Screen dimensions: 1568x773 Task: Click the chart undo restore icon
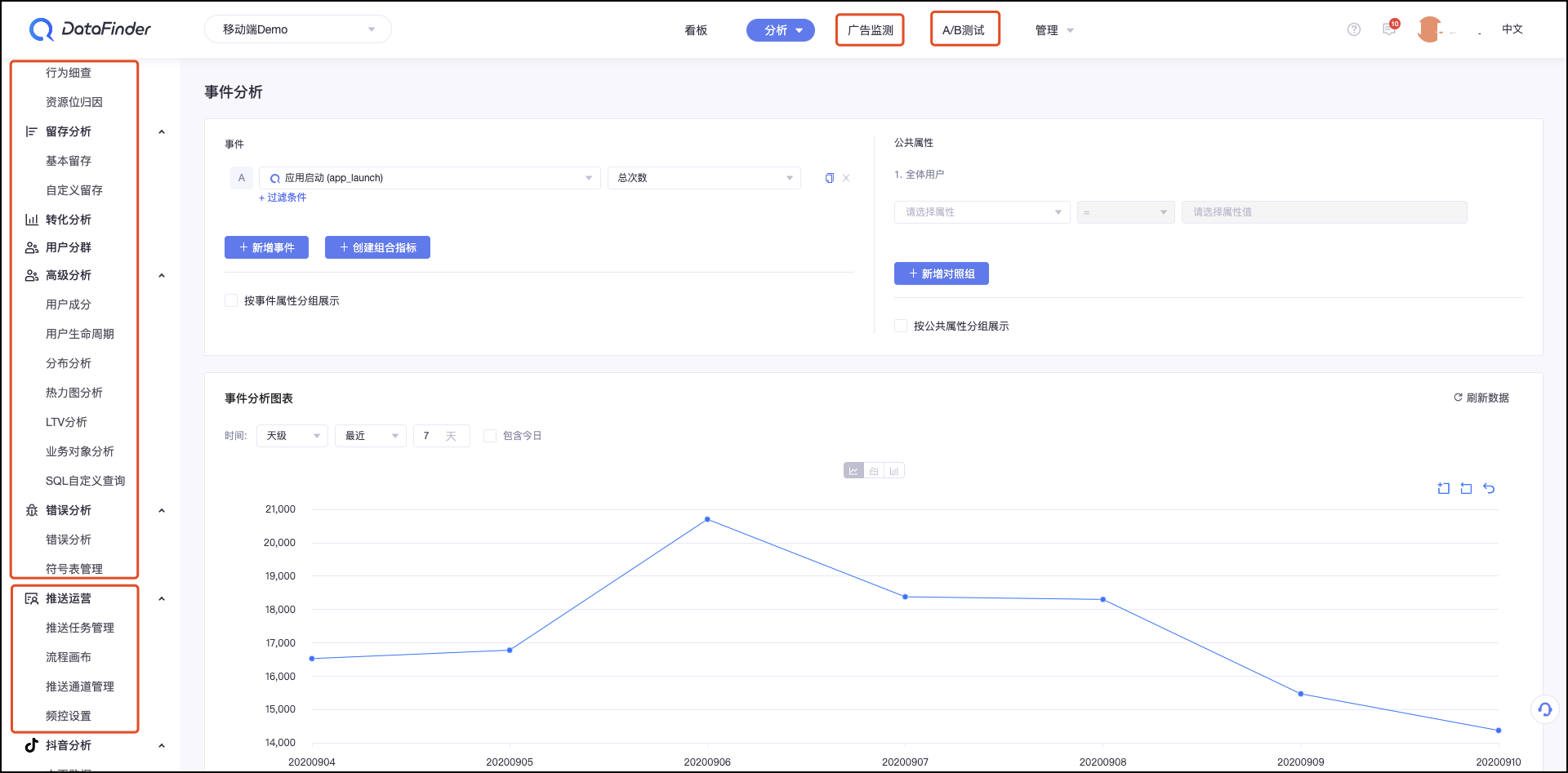coord(1489,488)
